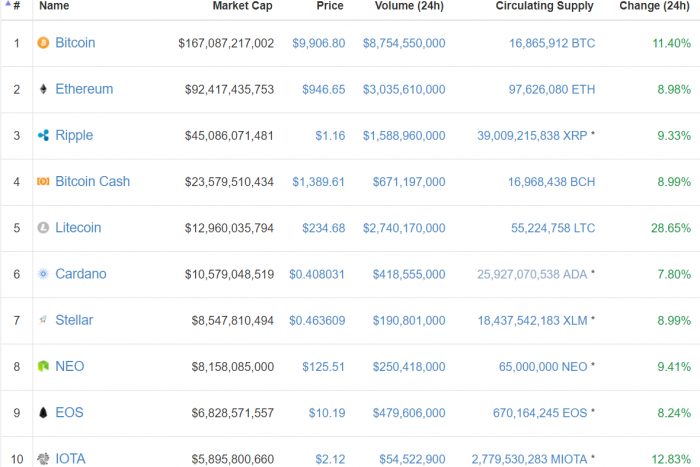Screen dimensions: 700x467
Task: Click Ethereum price $946.65
Action: (x=324, y=89)
